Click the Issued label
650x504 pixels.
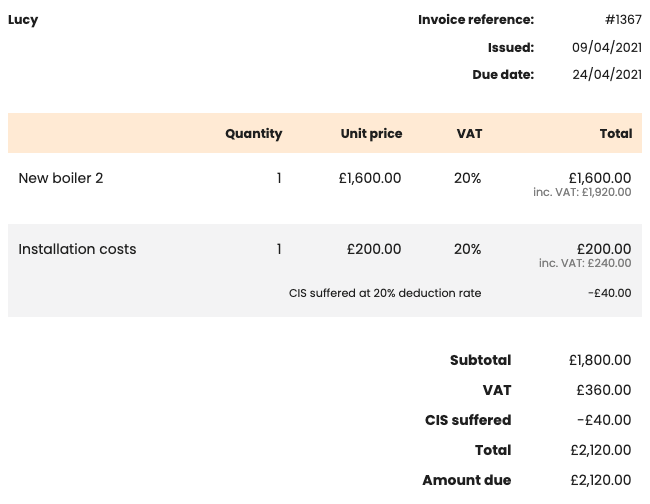(510, 47)
